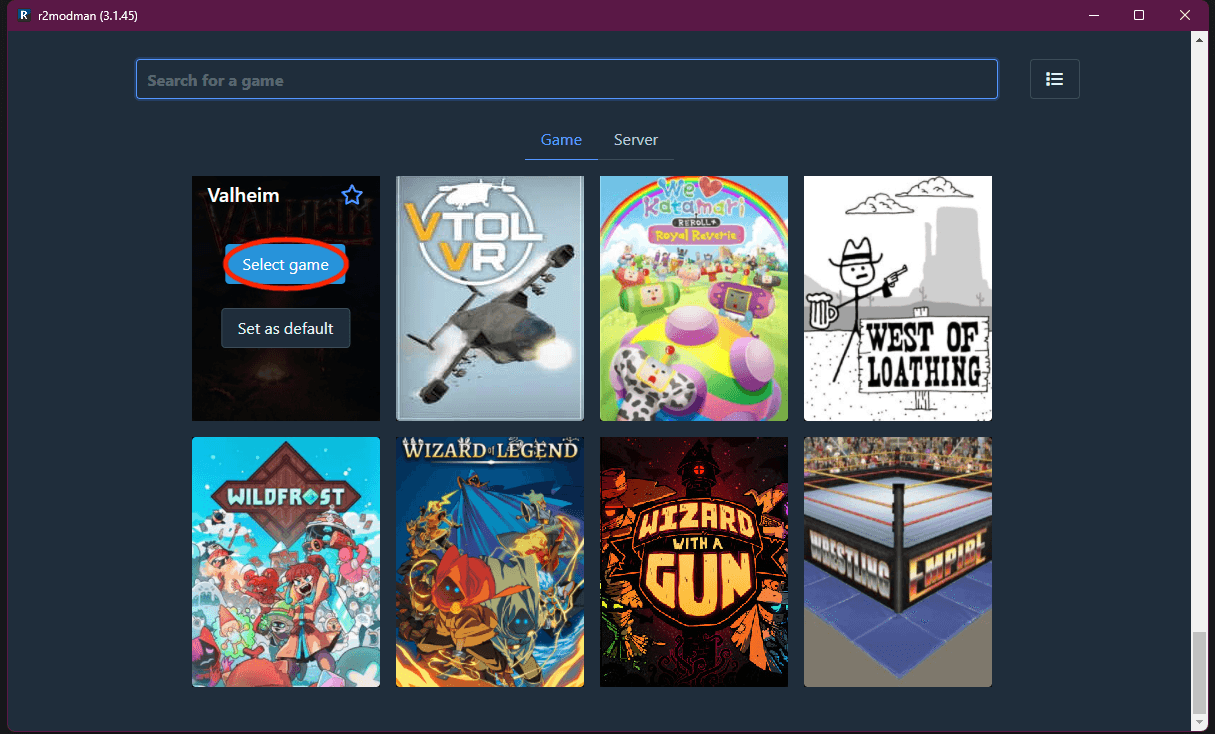Click the vertical scrollbar thumb
This screenshot has width=1215, height=734.
click(x=1200, y=672)
